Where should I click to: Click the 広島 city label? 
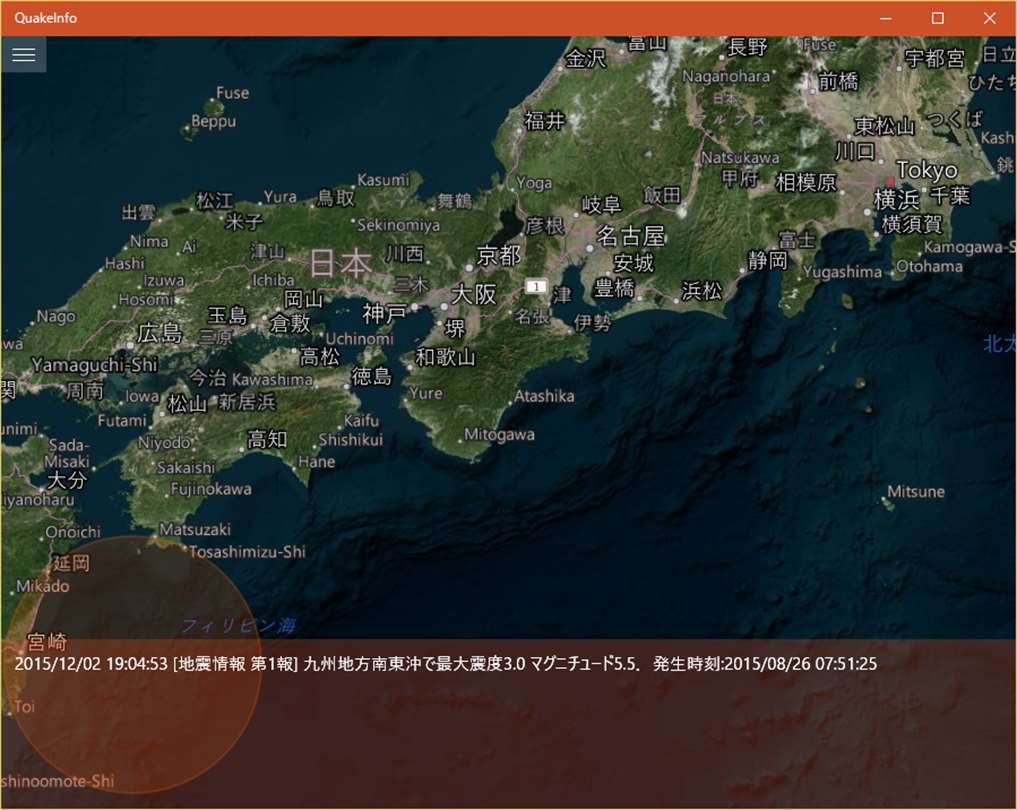pos(160,333)
